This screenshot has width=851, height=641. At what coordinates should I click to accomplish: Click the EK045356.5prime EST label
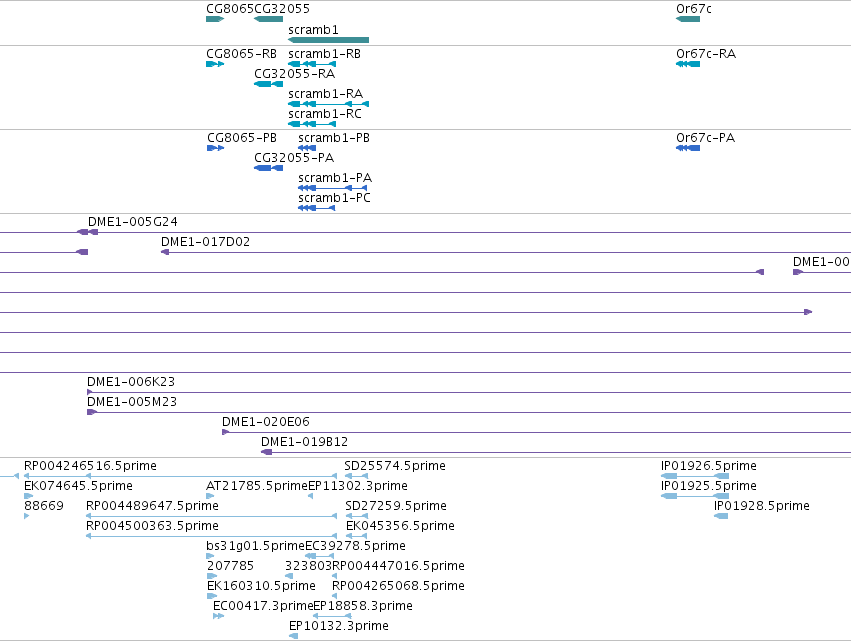(401, 526)
